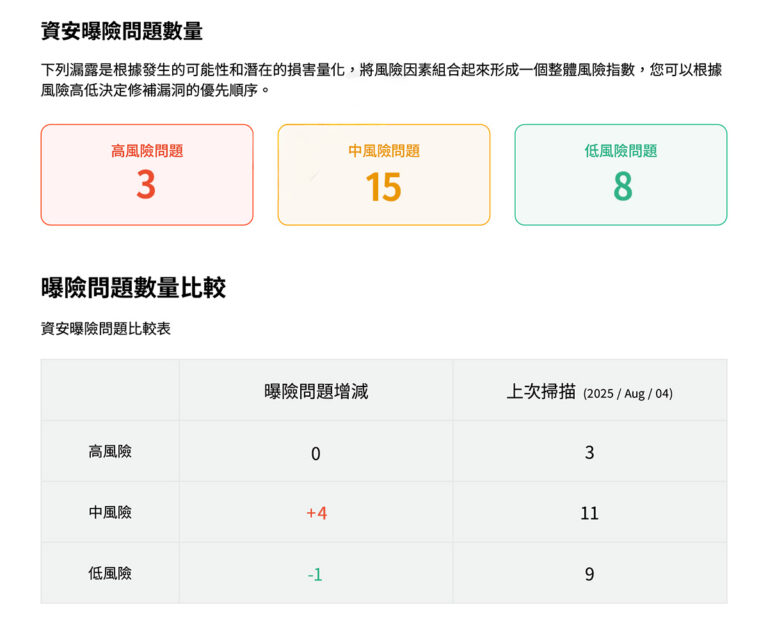Click the 0 change value for 高風險
Screen dimensions: 768x634
316,453
